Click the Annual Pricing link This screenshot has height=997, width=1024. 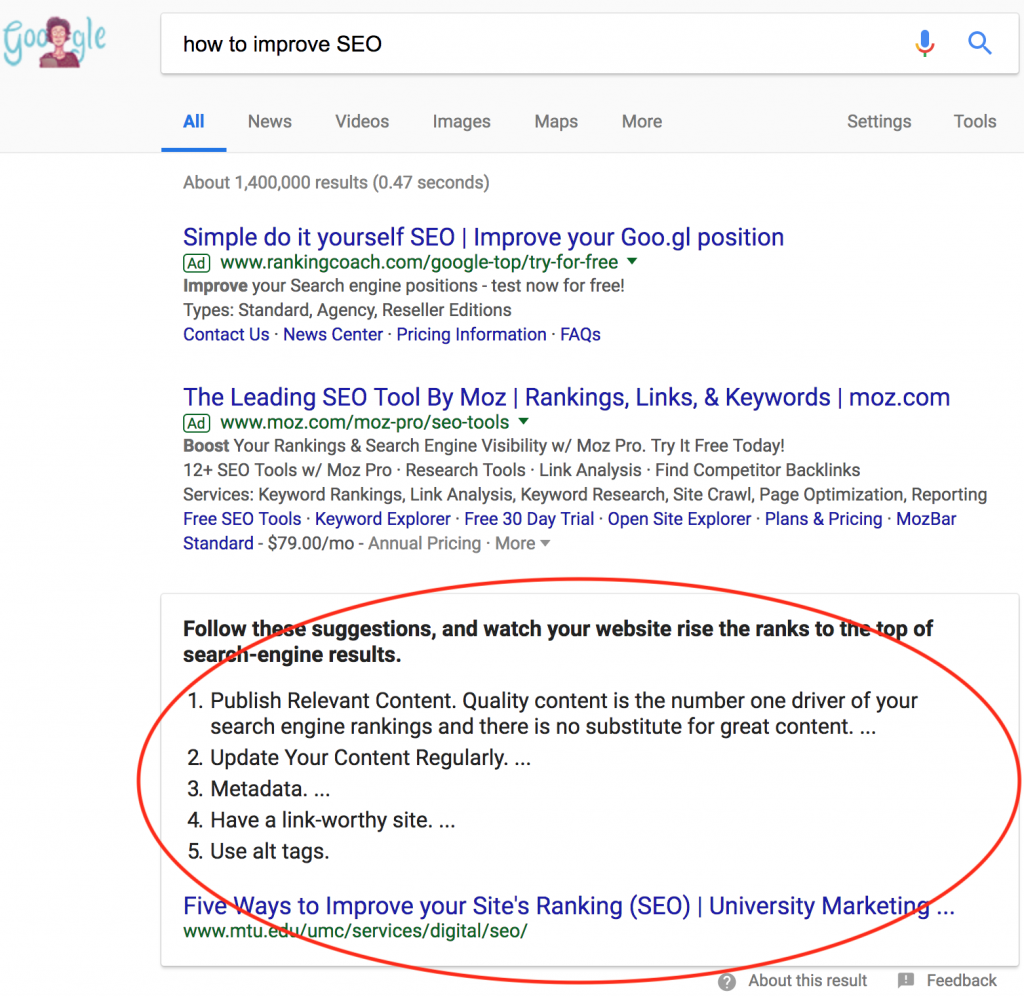click(424, 543)
